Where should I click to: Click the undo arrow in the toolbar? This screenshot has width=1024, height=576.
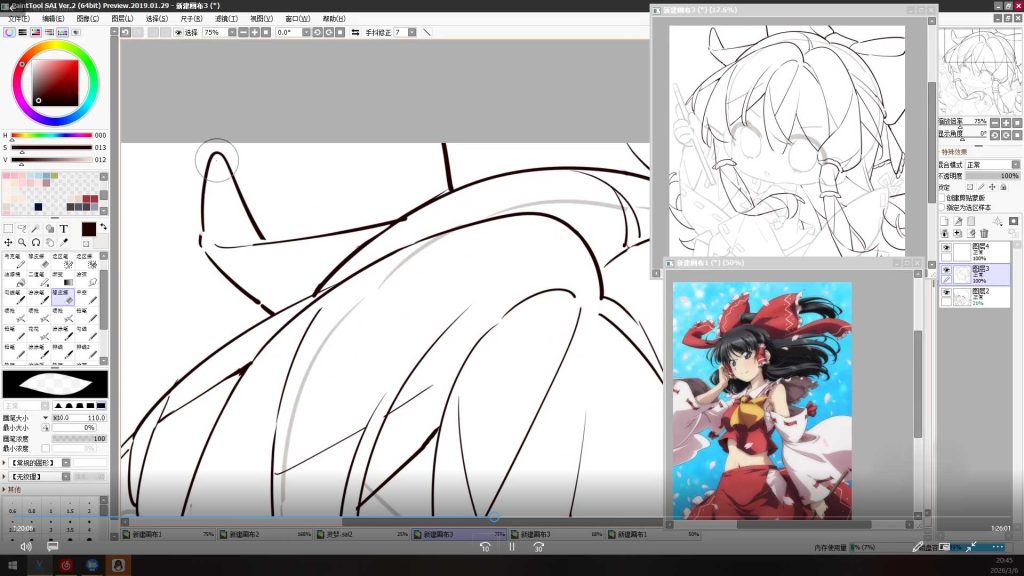pos(125,32)
